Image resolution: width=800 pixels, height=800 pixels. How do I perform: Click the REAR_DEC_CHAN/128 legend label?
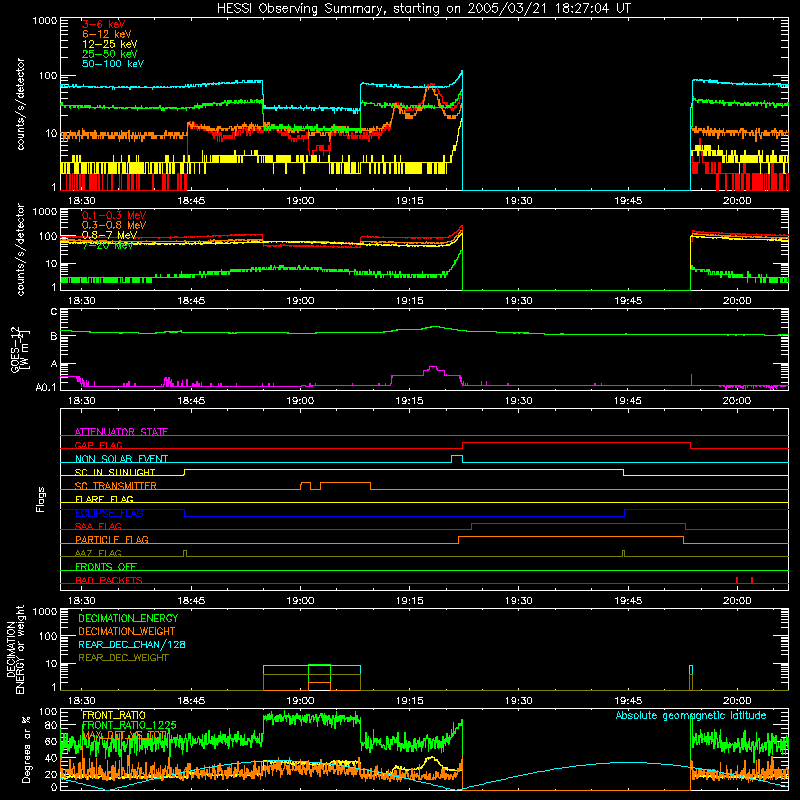[132, 644]
